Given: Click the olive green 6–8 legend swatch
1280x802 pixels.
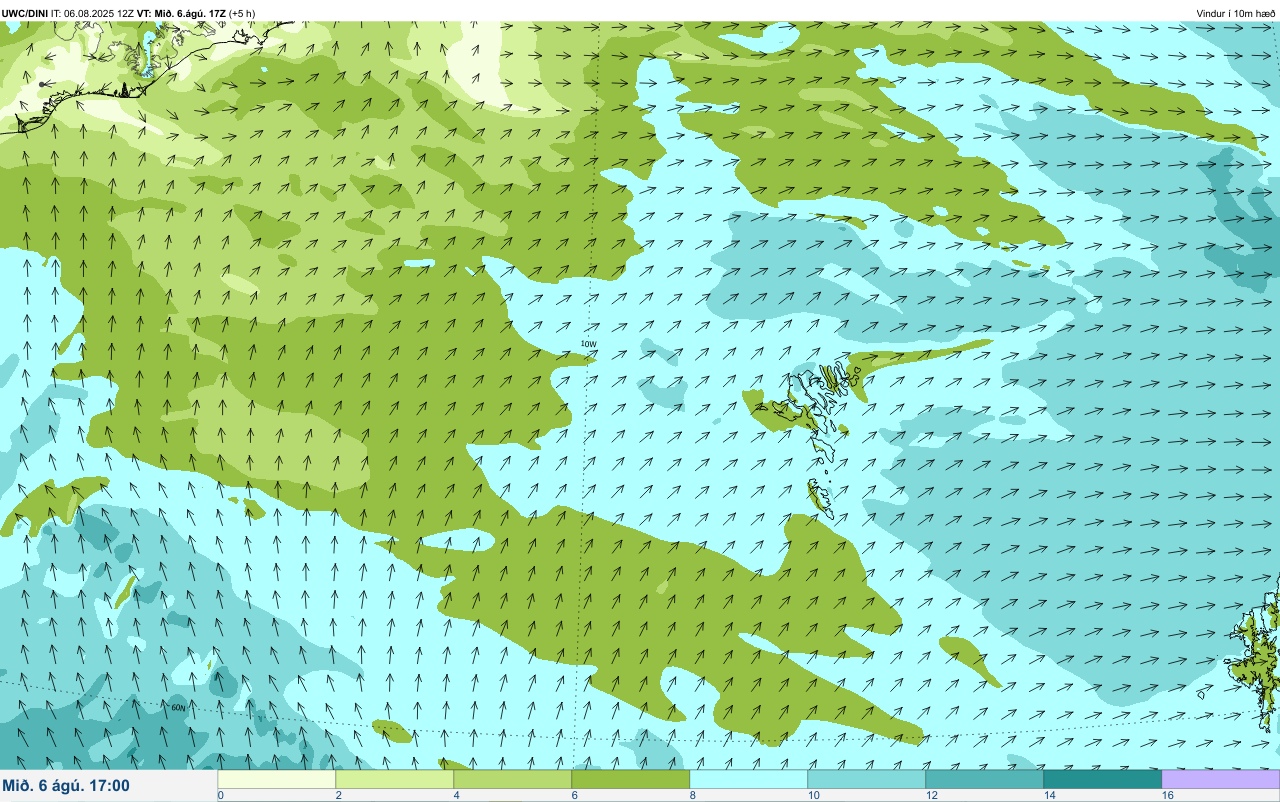Looking at the screenshot, I should click(x=630, y=779).
